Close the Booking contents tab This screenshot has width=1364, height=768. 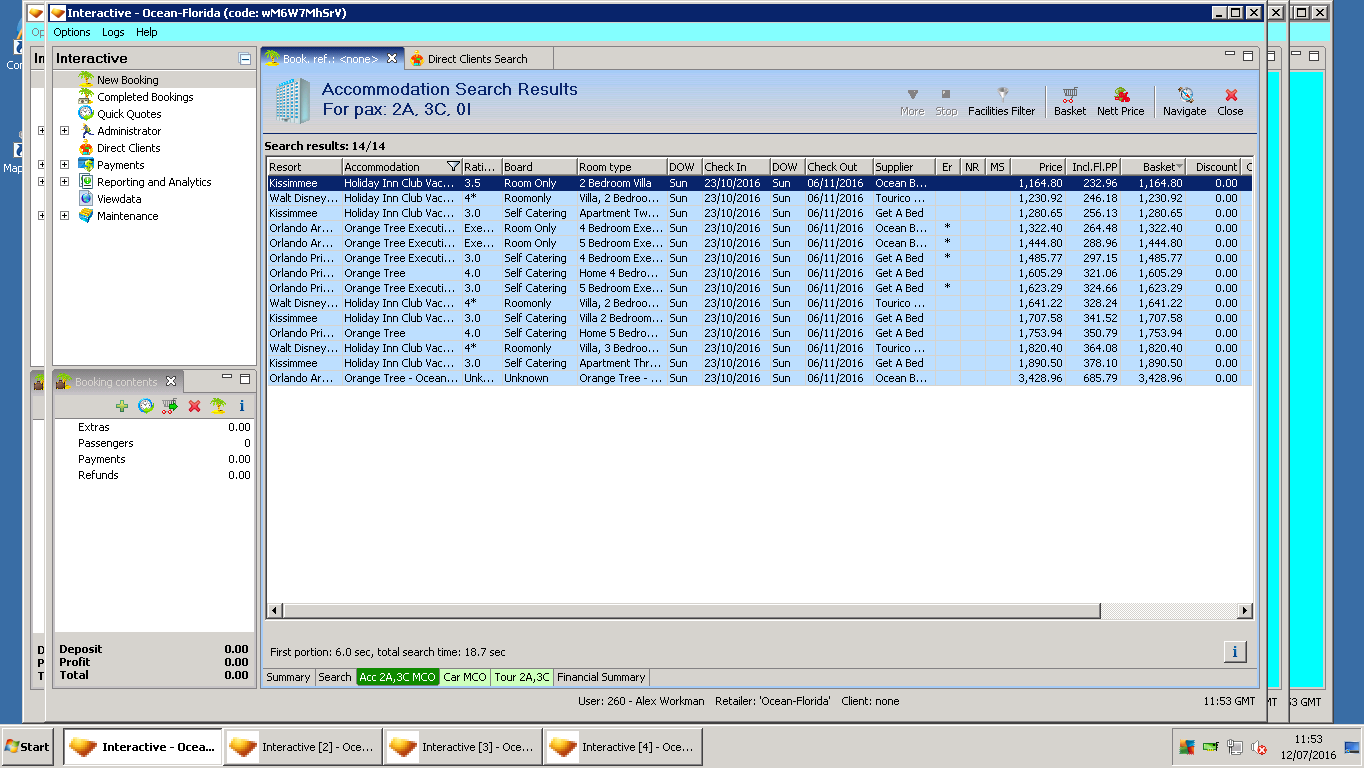pyautogui.click(x=171, y=382)
